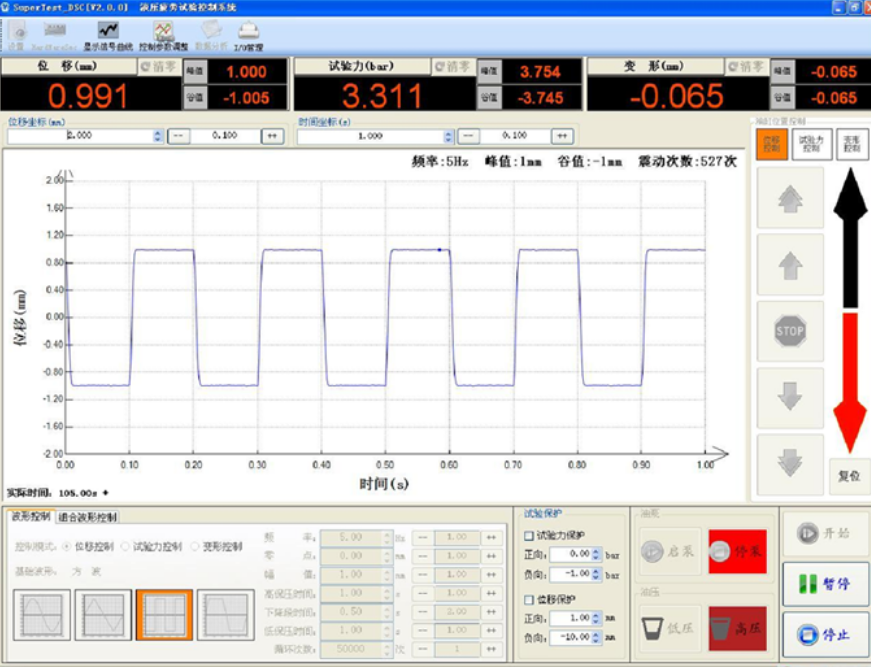Click the fast double down-arrow jog button

point(790,464)
